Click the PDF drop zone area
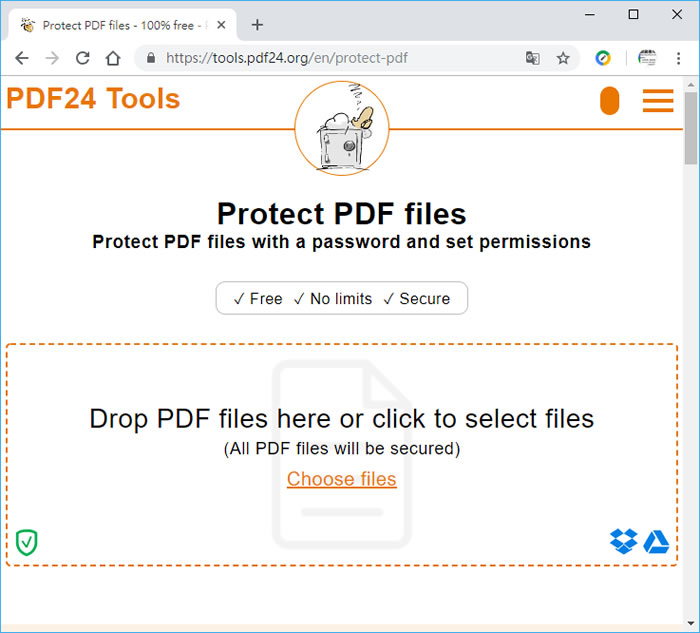The width and height of the screenshot is (700, 633). 342,455
